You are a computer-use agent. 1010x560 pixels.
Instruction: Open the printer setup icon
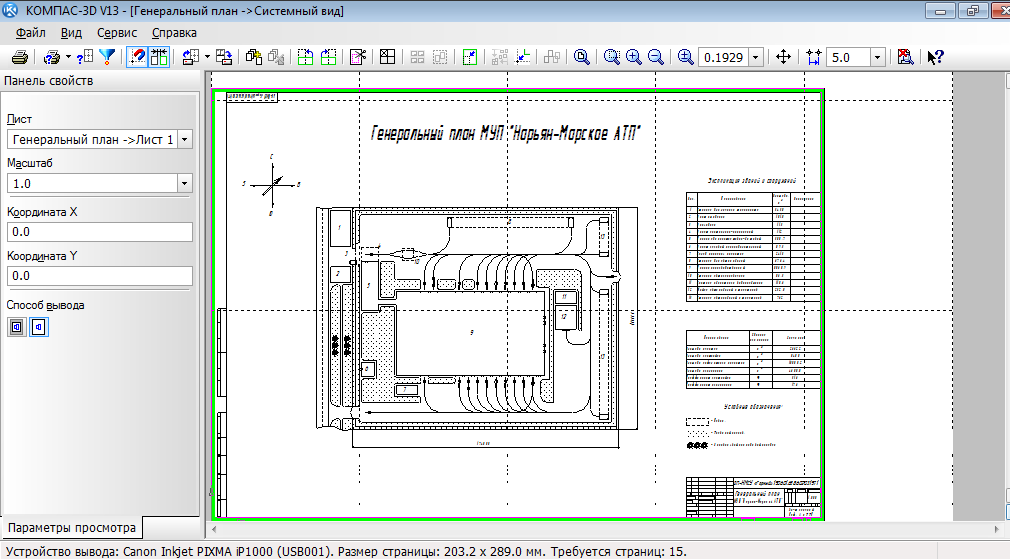(52, 57)
